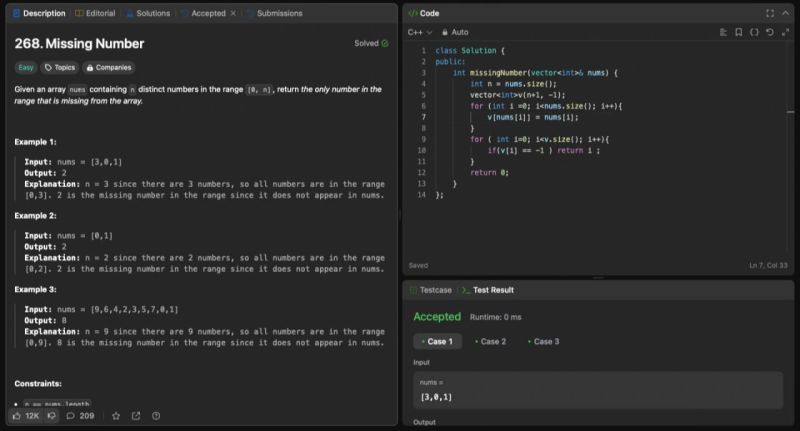Viewport: 800px width, 431px height.
Task: View Case 2 result
Action: [x=491, y=341]
